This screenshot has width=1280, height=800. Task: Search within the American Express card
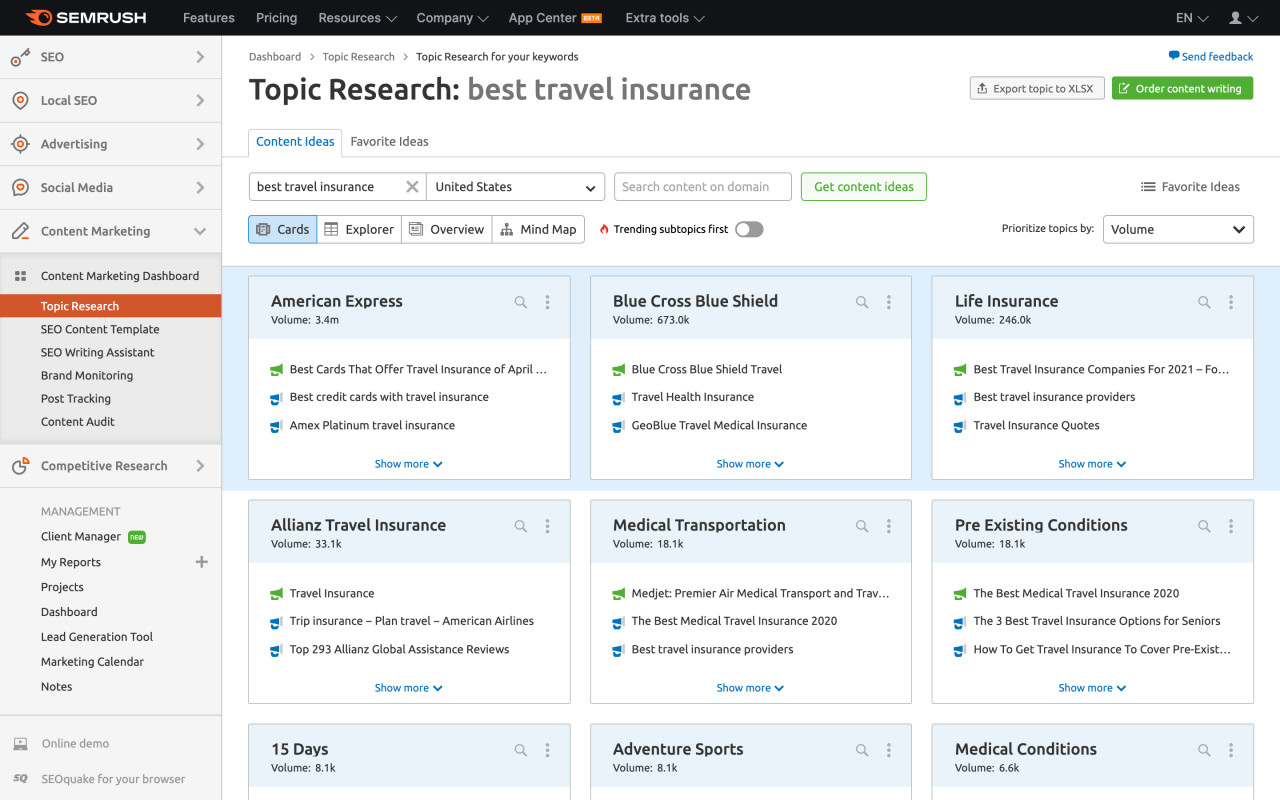tap(521, 302)
